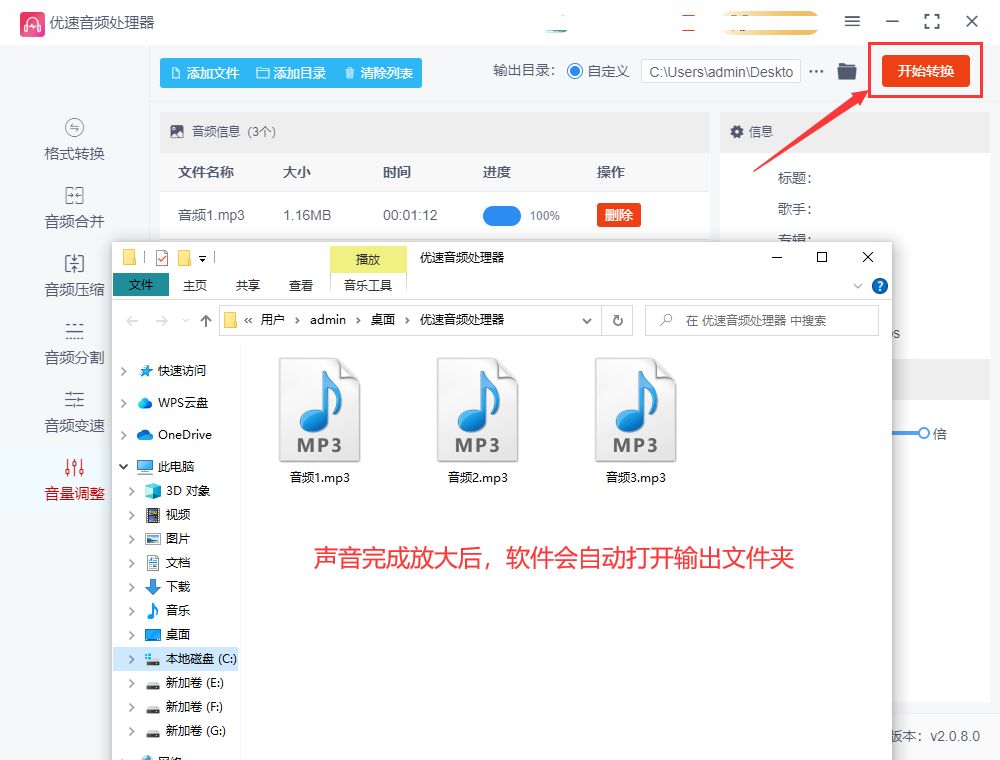The height and width of the screenshot is (760, 1000).
Task: Open the 音频压缩 audio compress tool
Action: pyautogui.click(x=74, y=276)
